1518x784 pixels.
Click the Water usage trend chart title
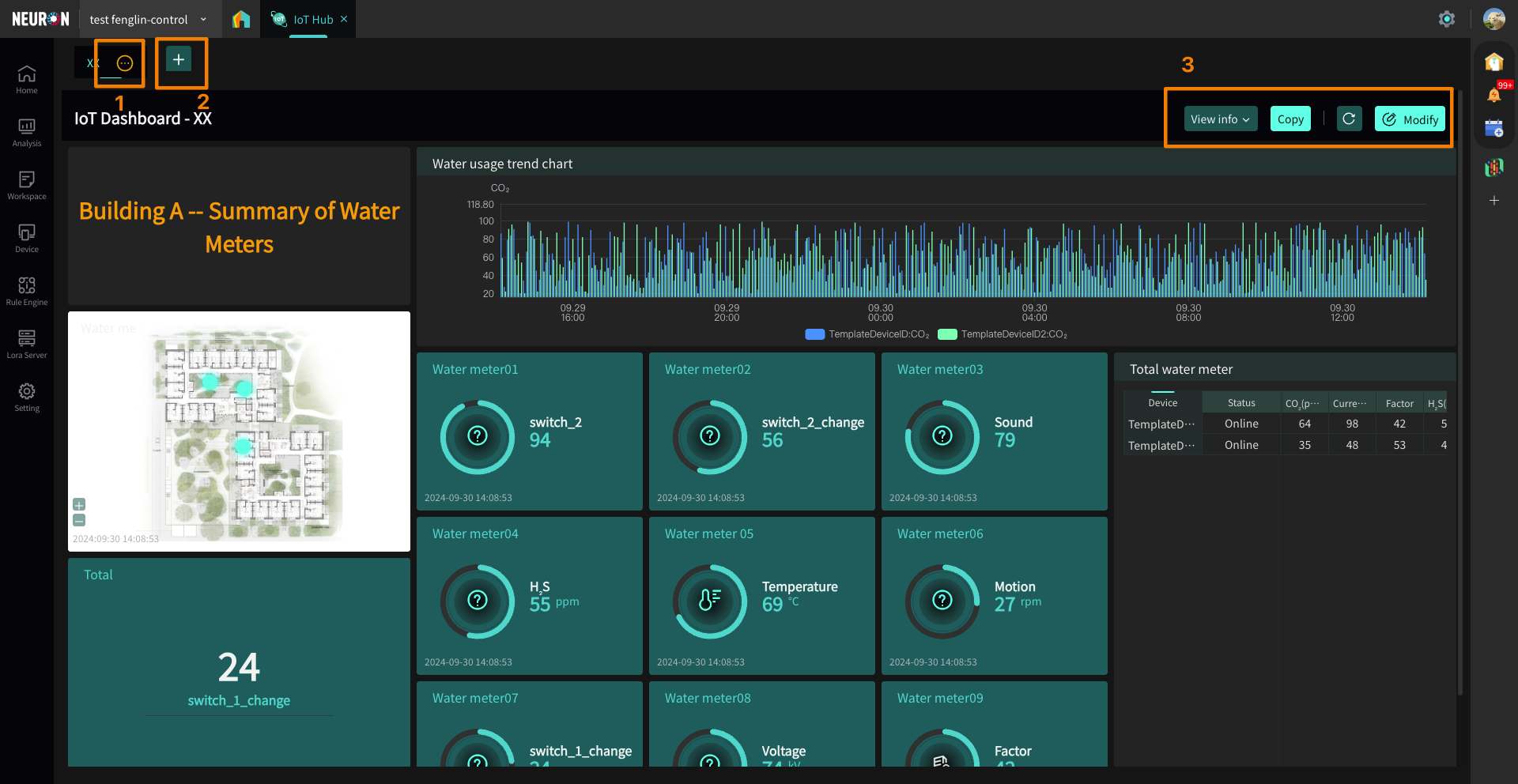502,164
